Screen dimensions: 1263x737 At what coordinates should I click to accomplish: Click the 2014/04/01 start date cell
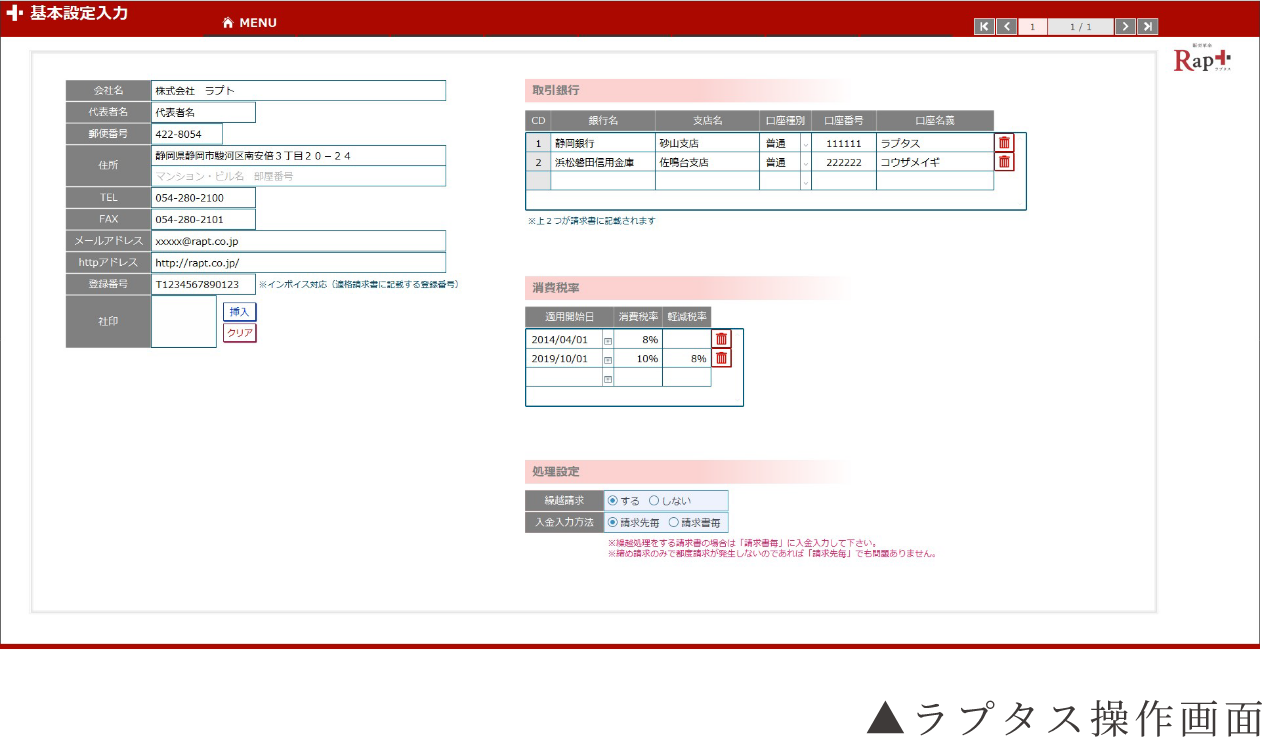(564, 339)
